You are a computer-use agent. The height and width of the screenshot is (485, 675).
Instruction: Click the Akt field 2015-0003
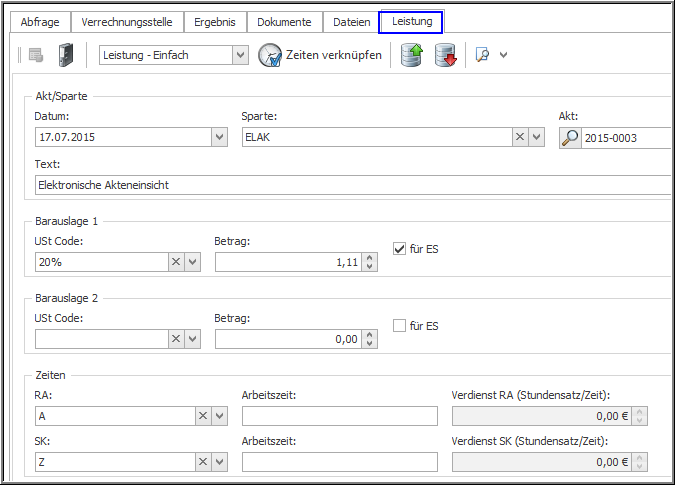pos(626,138)
